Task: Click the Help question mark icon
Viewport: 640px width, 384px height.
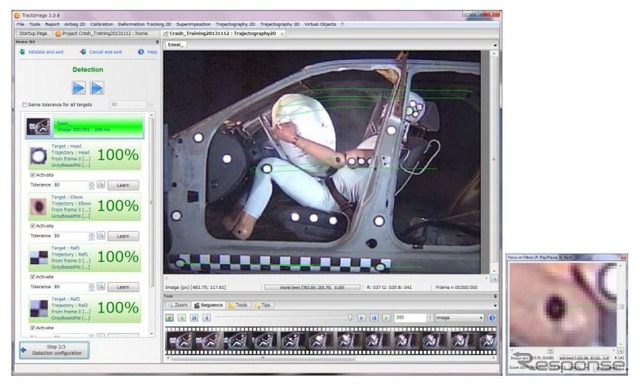Action: click(x=141, y=52)
